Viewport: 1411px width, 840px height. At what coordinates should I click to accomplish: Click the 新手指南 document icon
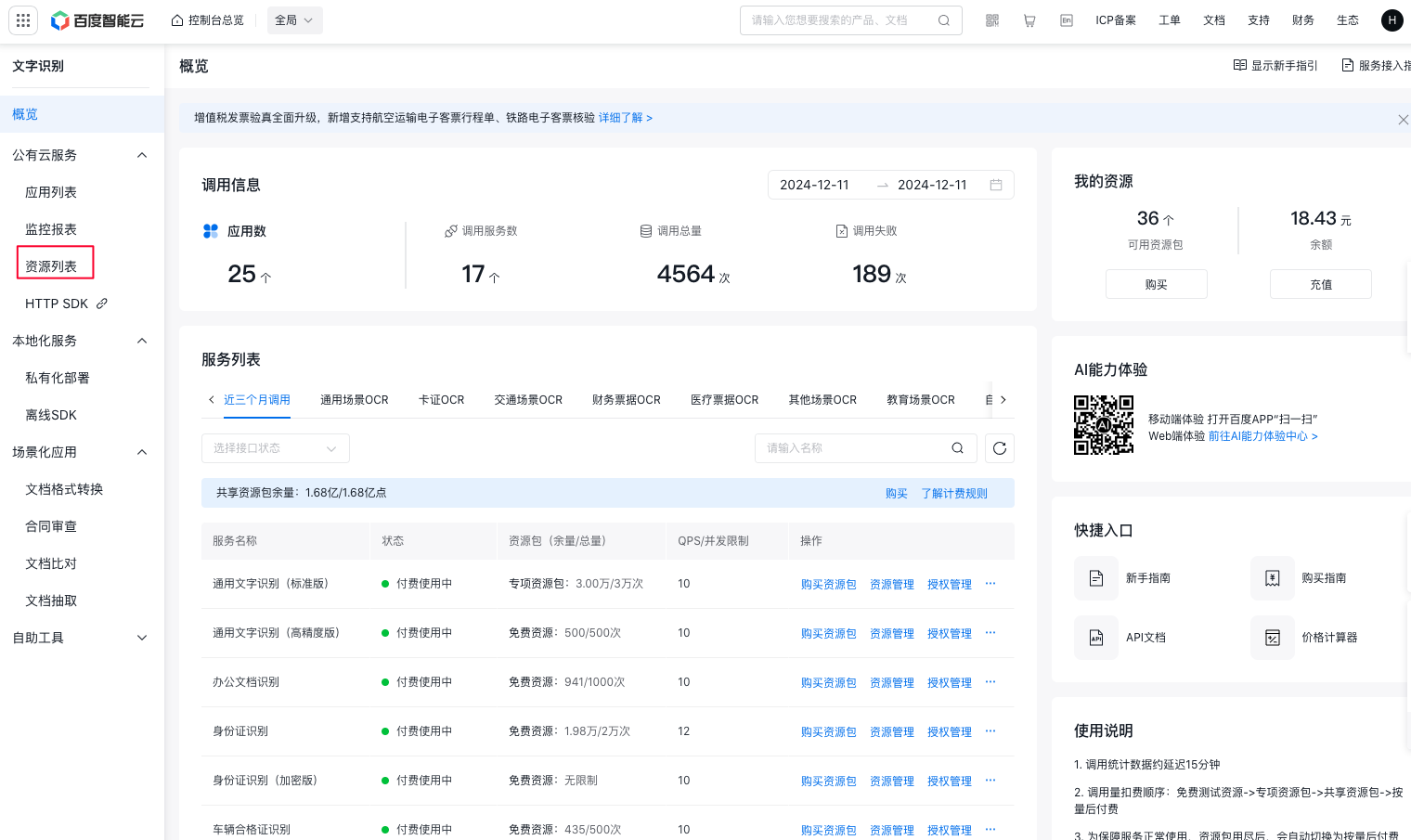(1096, 578)
